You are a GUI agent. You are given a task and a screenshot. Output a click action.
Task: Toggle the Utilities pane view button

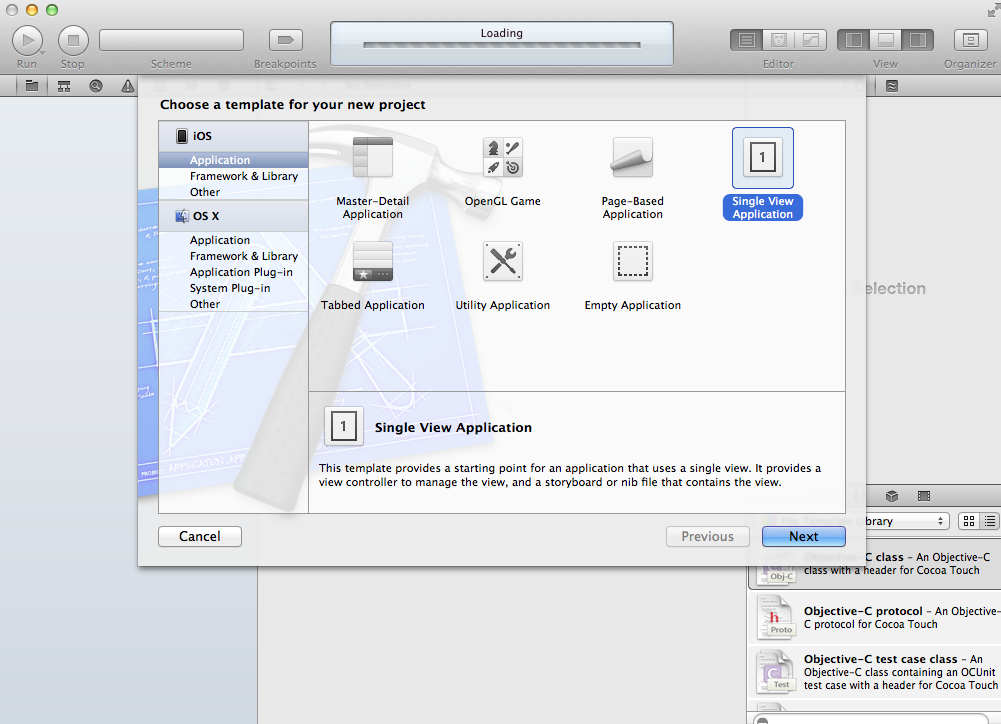918,40
